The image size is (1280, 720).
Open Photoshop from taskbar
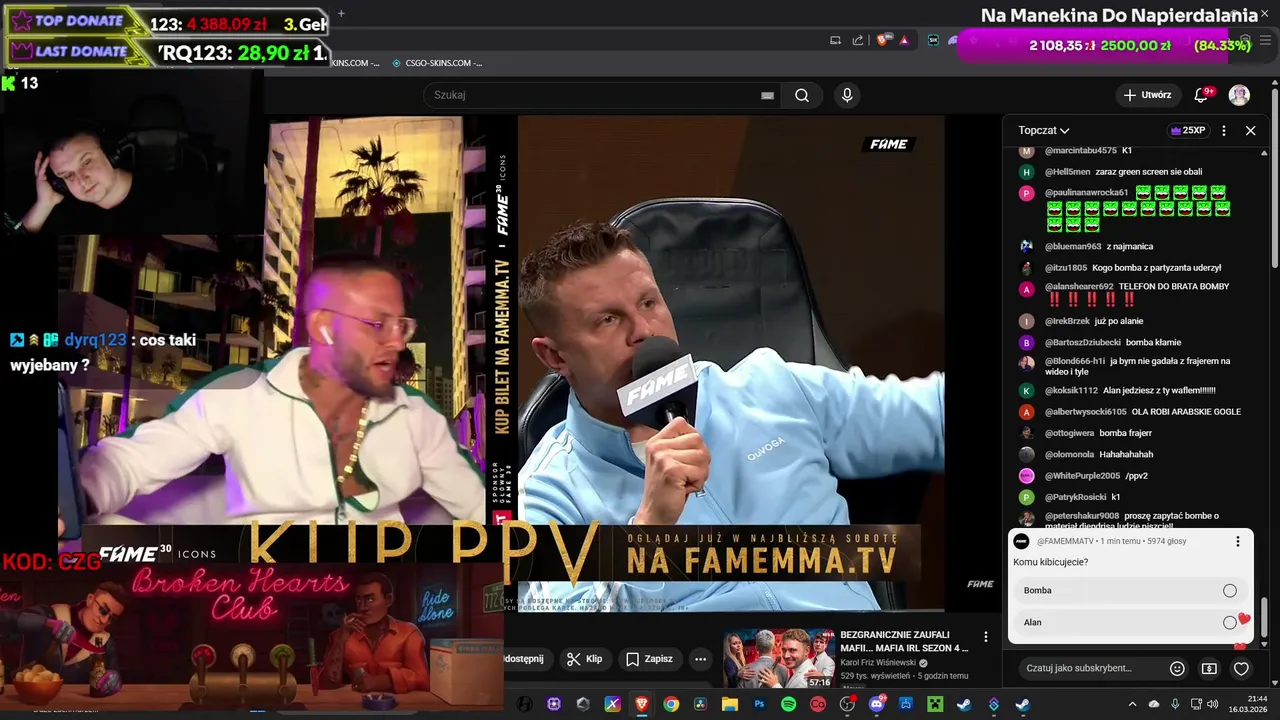coord(759,704)
